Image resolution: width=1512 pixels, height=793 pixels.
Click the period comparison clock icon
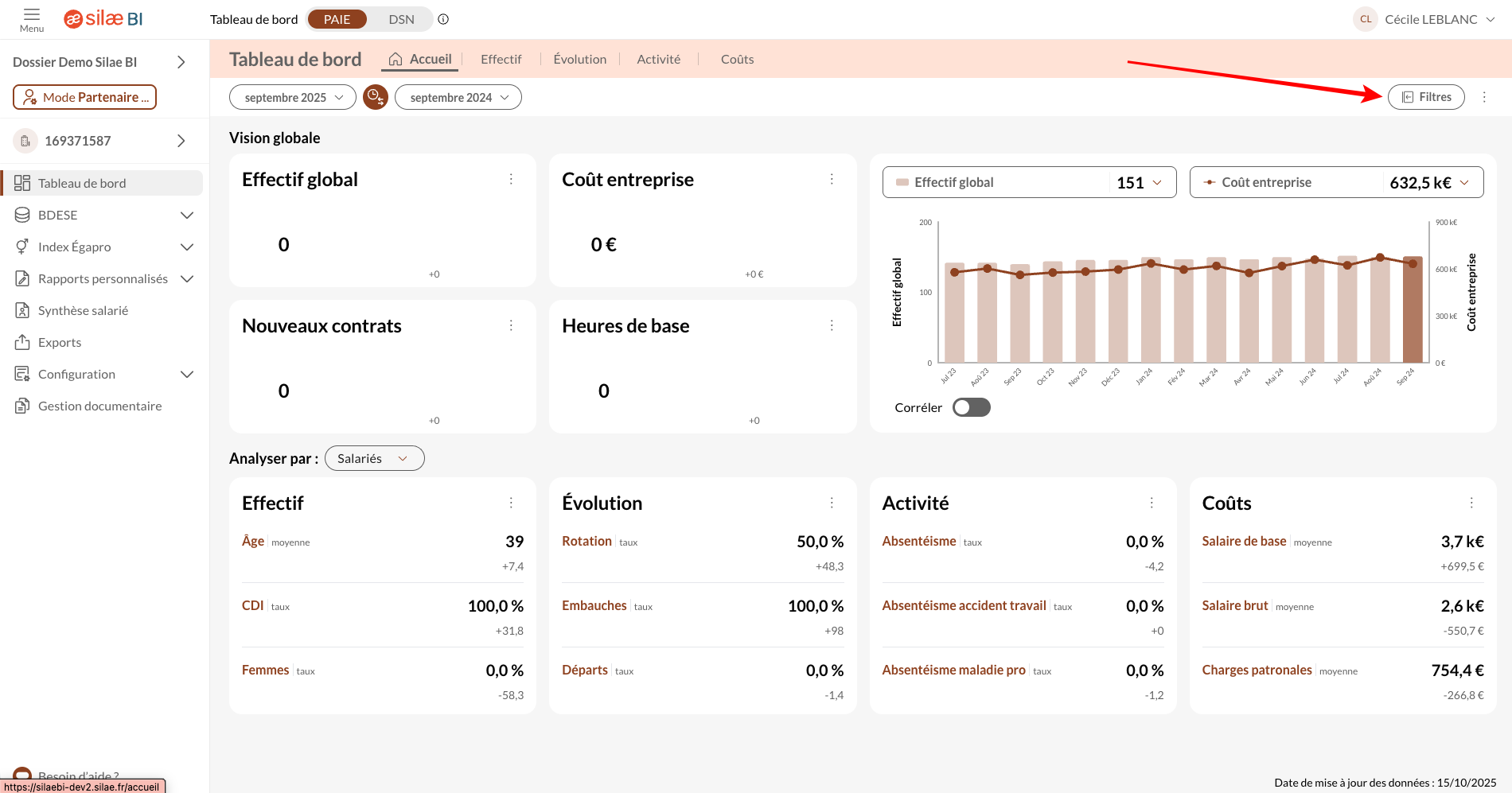[x=375, y=97]
